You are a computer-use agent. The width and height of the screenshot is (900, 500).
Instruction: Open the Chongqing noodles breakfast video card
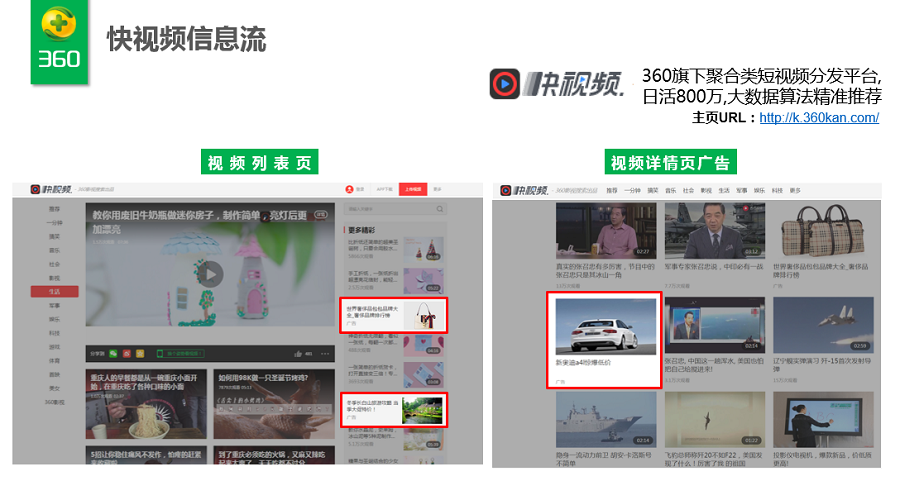(x=146, y=404)
